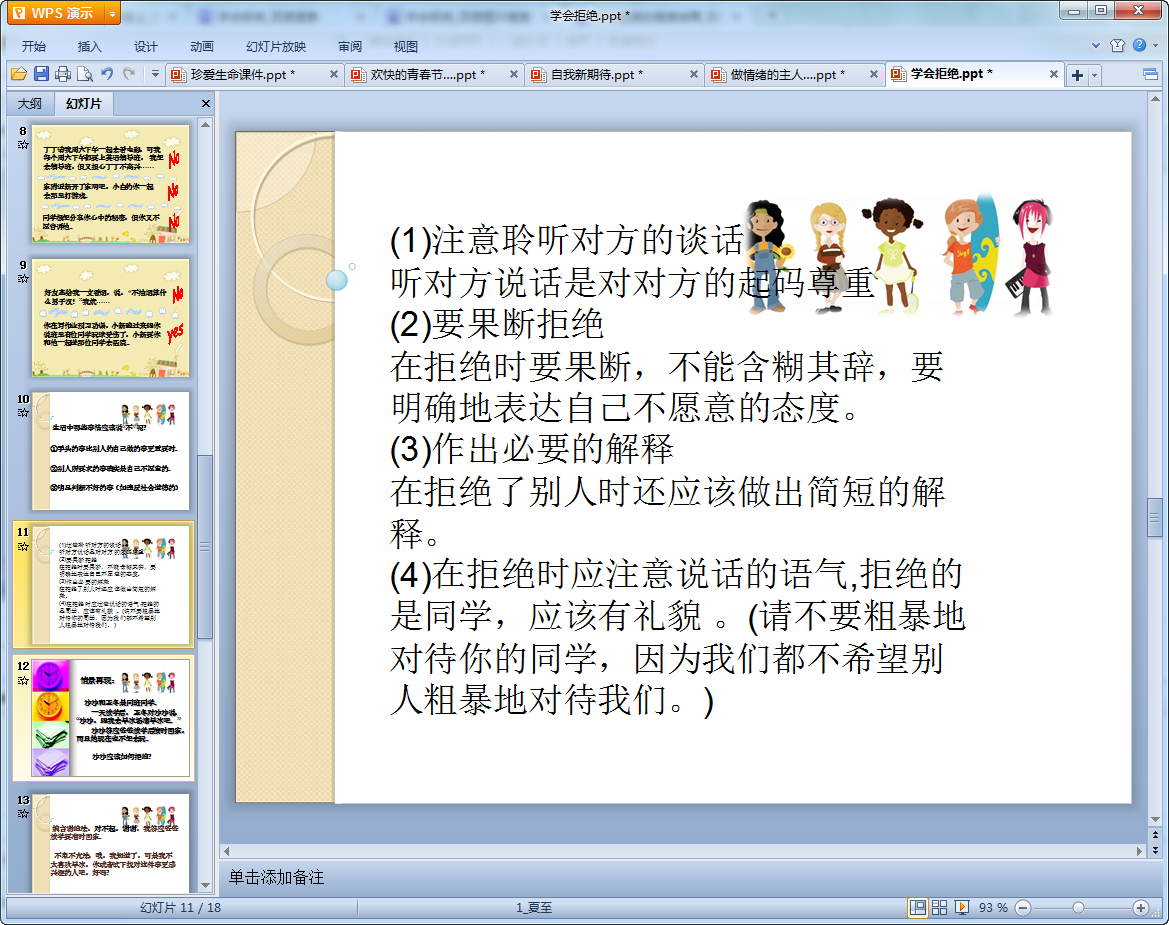Open WPS 演示 application menu dropdown arrow
Viewport: 1169px width, 925px height.
[112, 13]
